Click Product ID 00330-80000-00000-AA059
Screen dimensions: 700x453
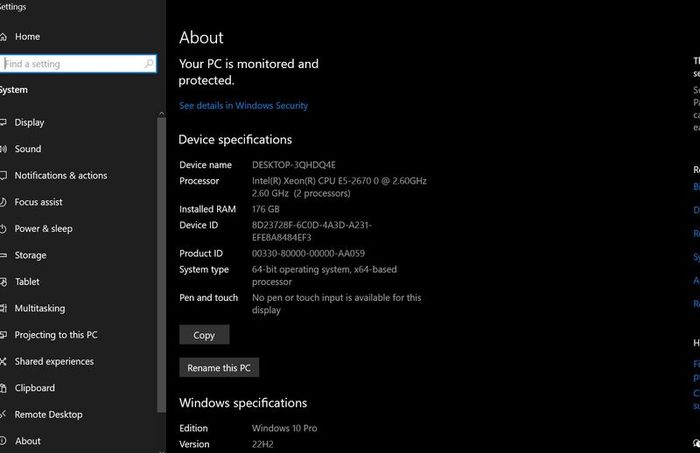pyautogui.click(x=308, y=254)
